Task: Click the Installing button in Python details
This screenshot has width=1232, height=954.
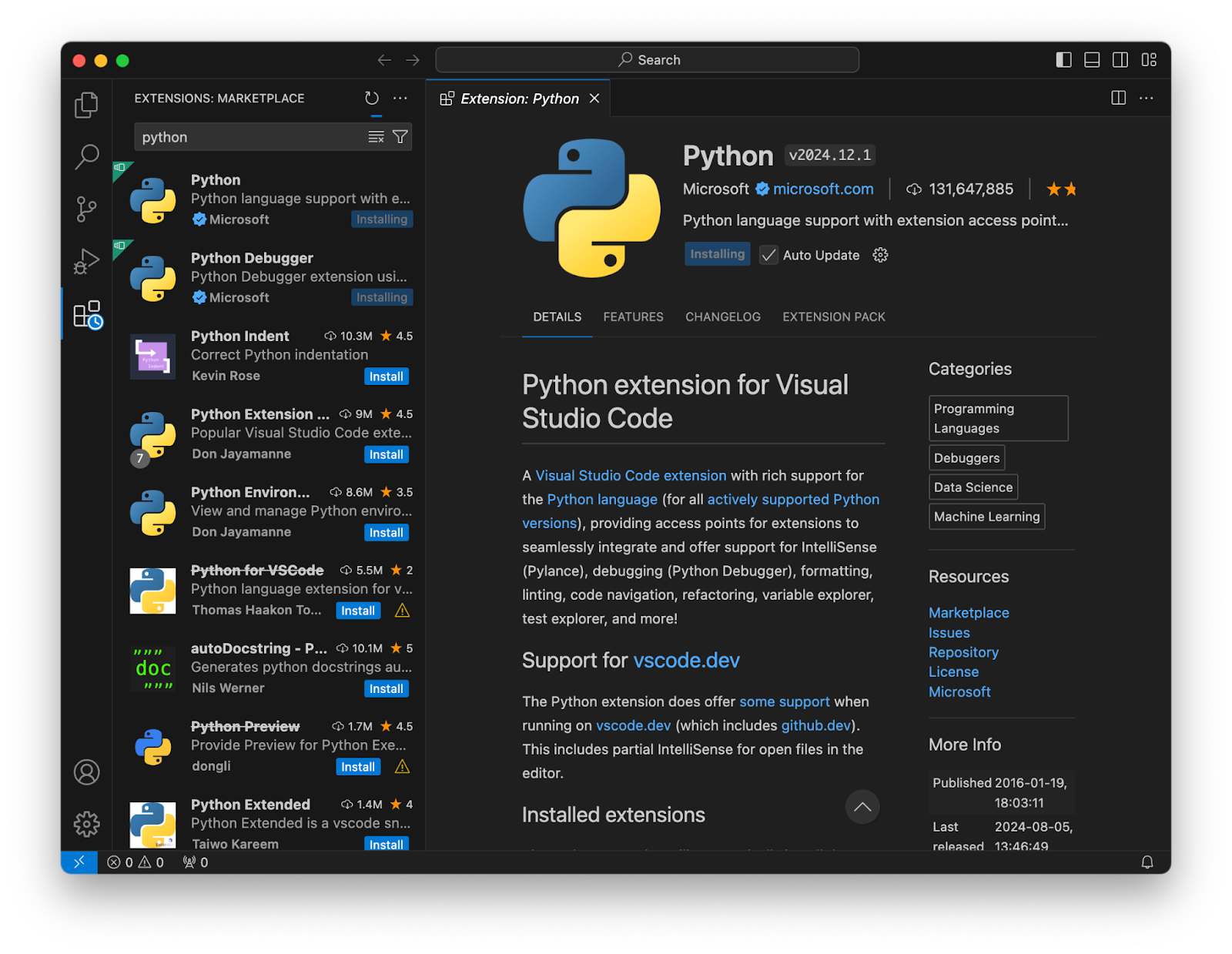Action: tap(718, 254)
